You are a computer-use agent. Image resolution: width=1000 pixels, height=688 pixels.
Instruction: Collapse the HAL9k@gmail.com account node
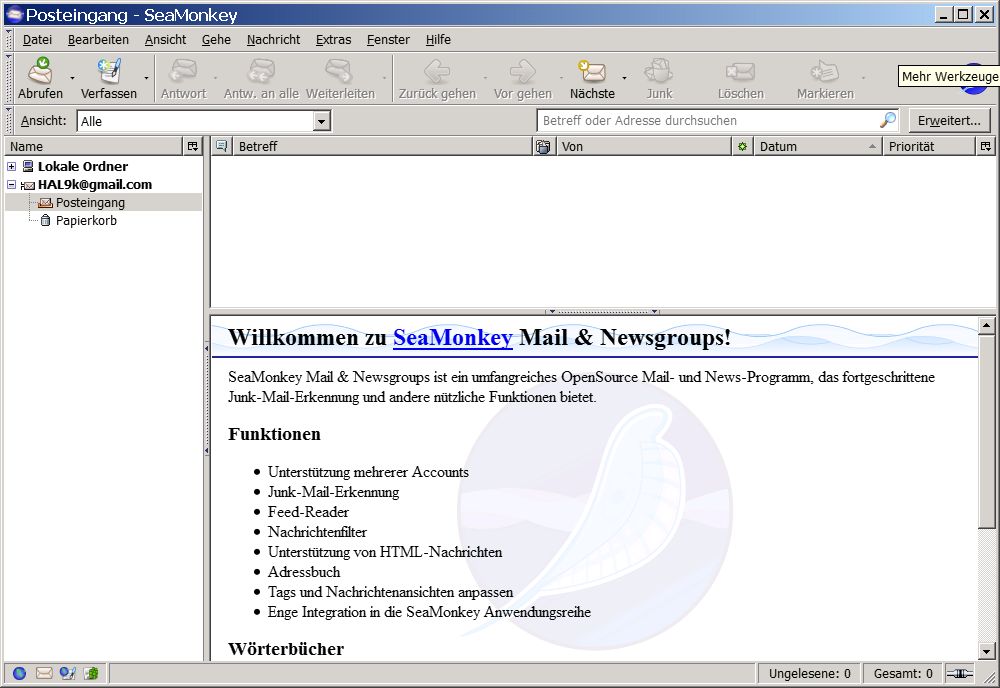point(11,184)
